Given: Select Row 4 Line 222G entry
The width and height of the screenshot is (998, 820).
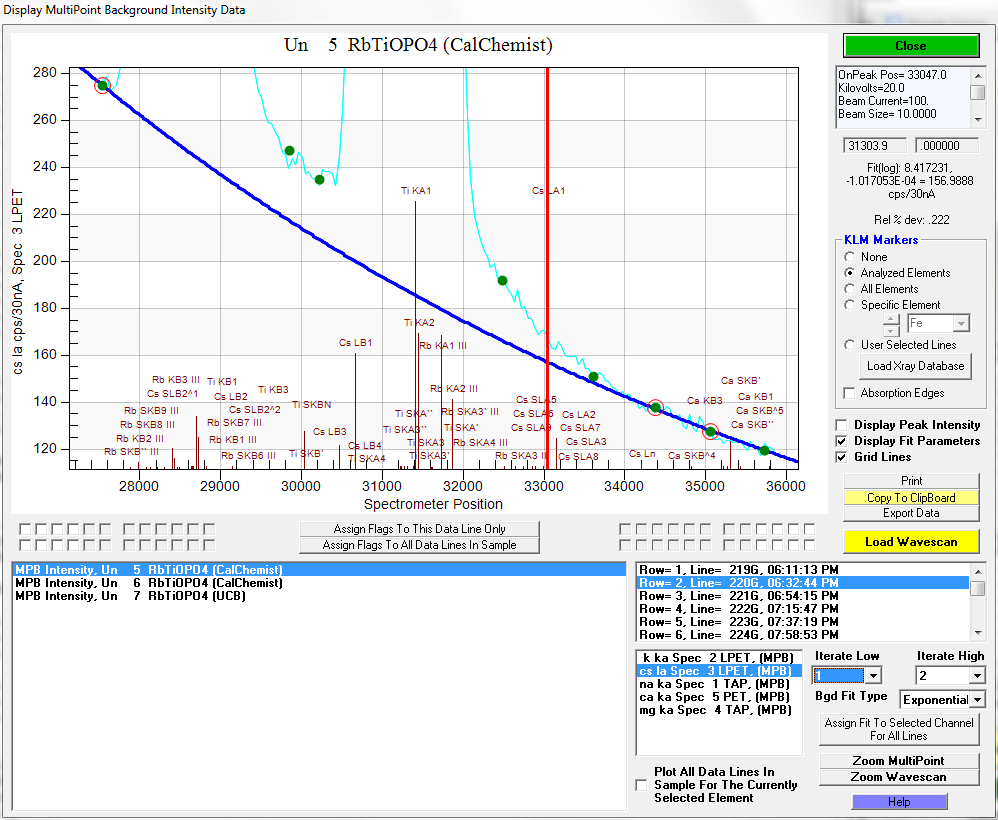Looking at the screenshot, I should pyautogui.click(x=740, y=608).
